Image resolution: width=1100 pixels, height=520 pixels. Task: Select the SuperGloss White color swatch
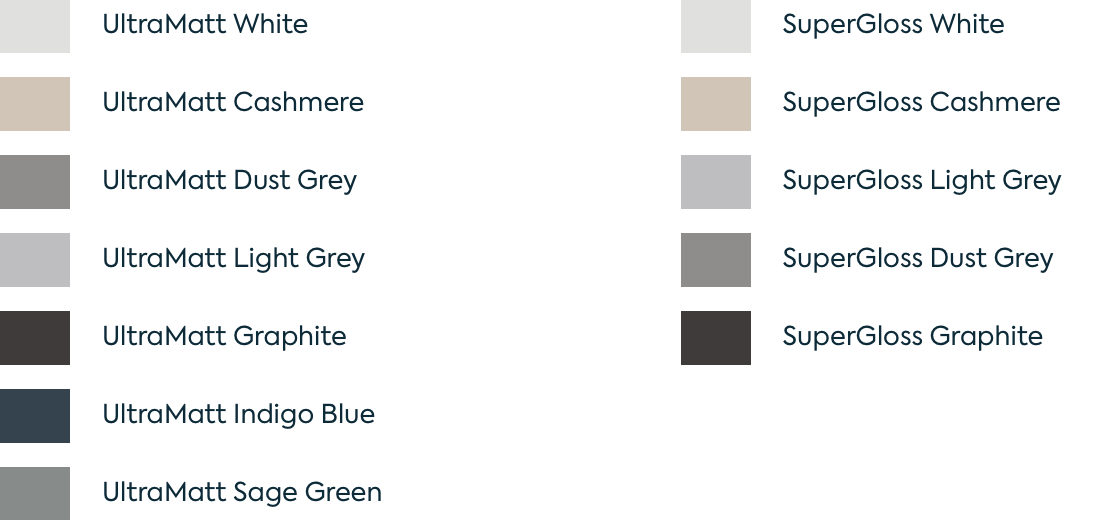(716, 26)
